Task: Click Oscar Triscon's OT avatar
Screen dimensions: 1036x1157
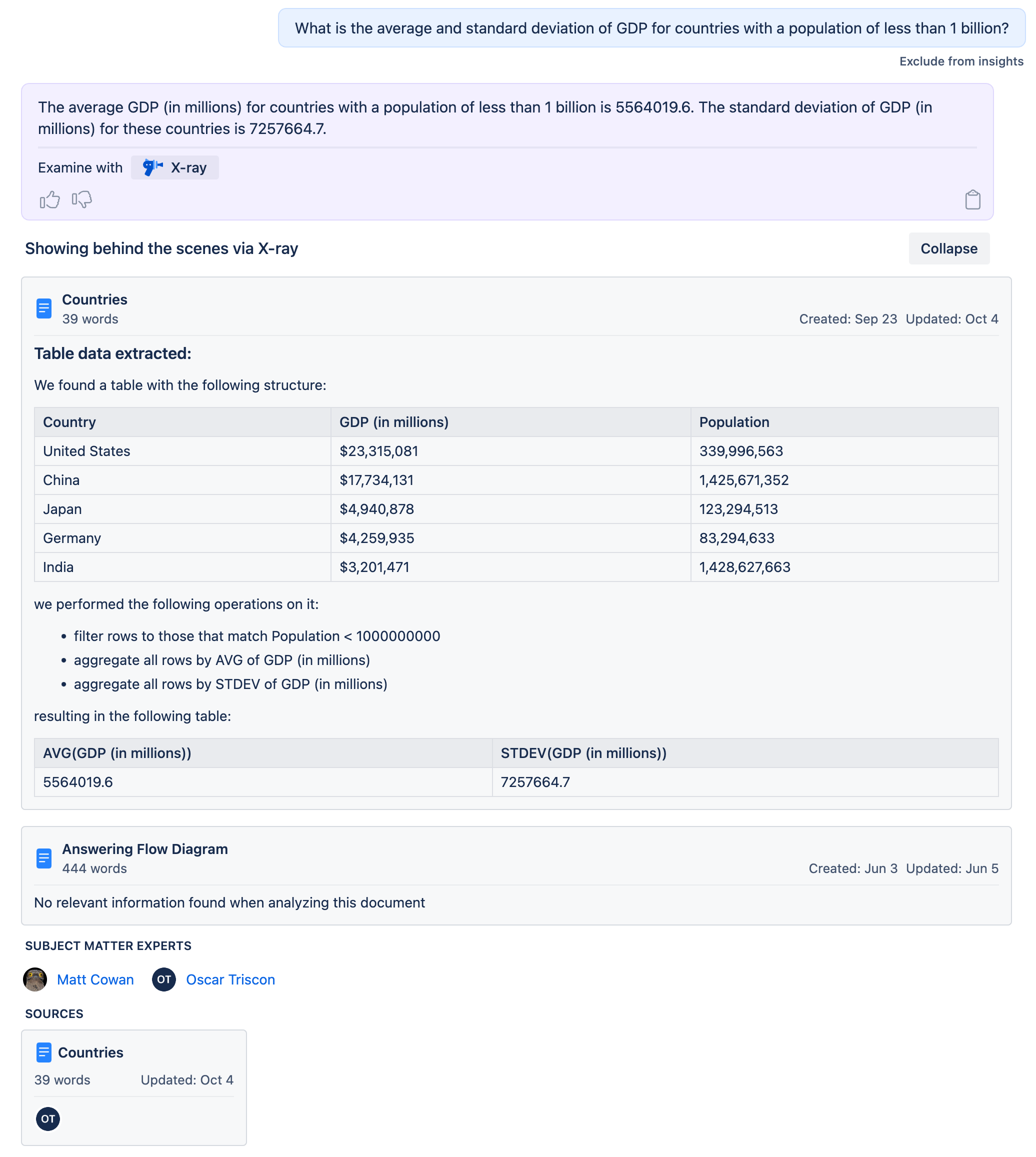Action: click(x=164, y=979)
